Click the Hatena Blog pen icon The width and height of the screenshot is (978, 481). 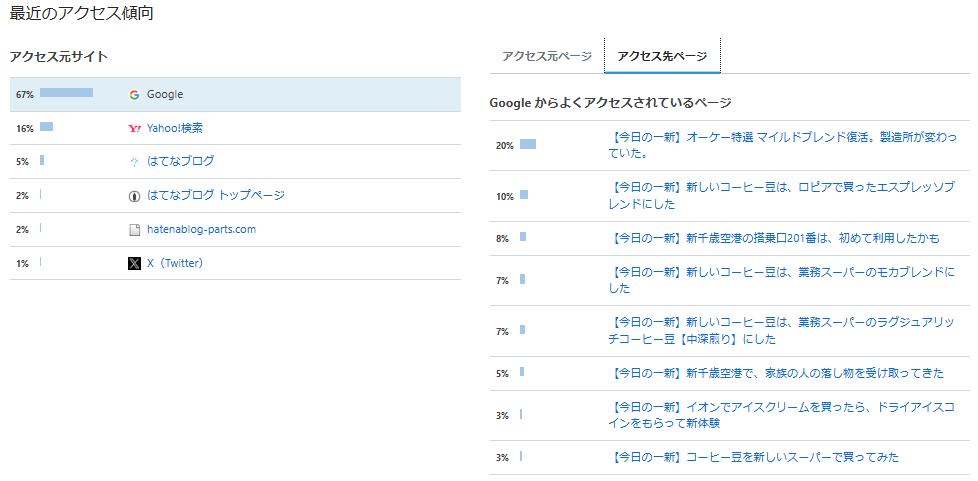pos(133,162)
